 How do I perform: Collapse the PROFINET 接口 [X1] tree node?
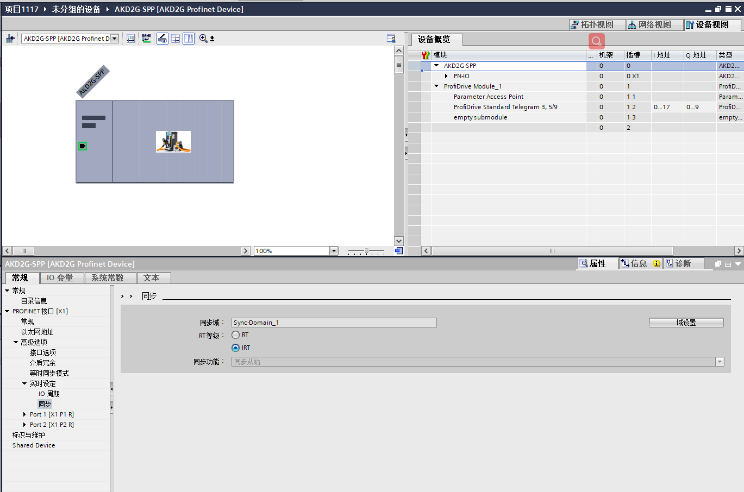7,311
